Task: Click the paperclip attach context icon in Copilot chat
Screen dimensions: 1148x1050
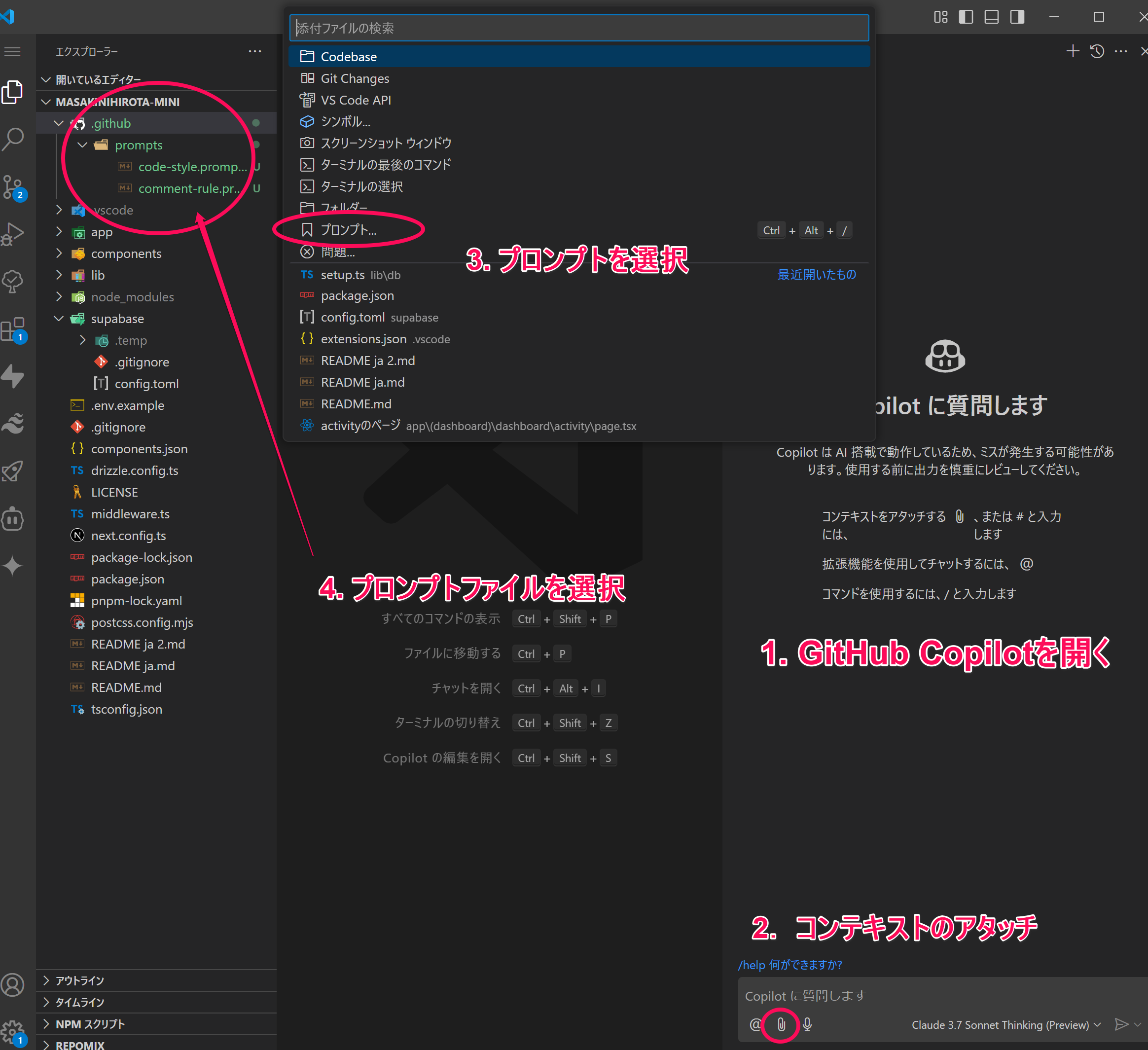Action: 781,1024
